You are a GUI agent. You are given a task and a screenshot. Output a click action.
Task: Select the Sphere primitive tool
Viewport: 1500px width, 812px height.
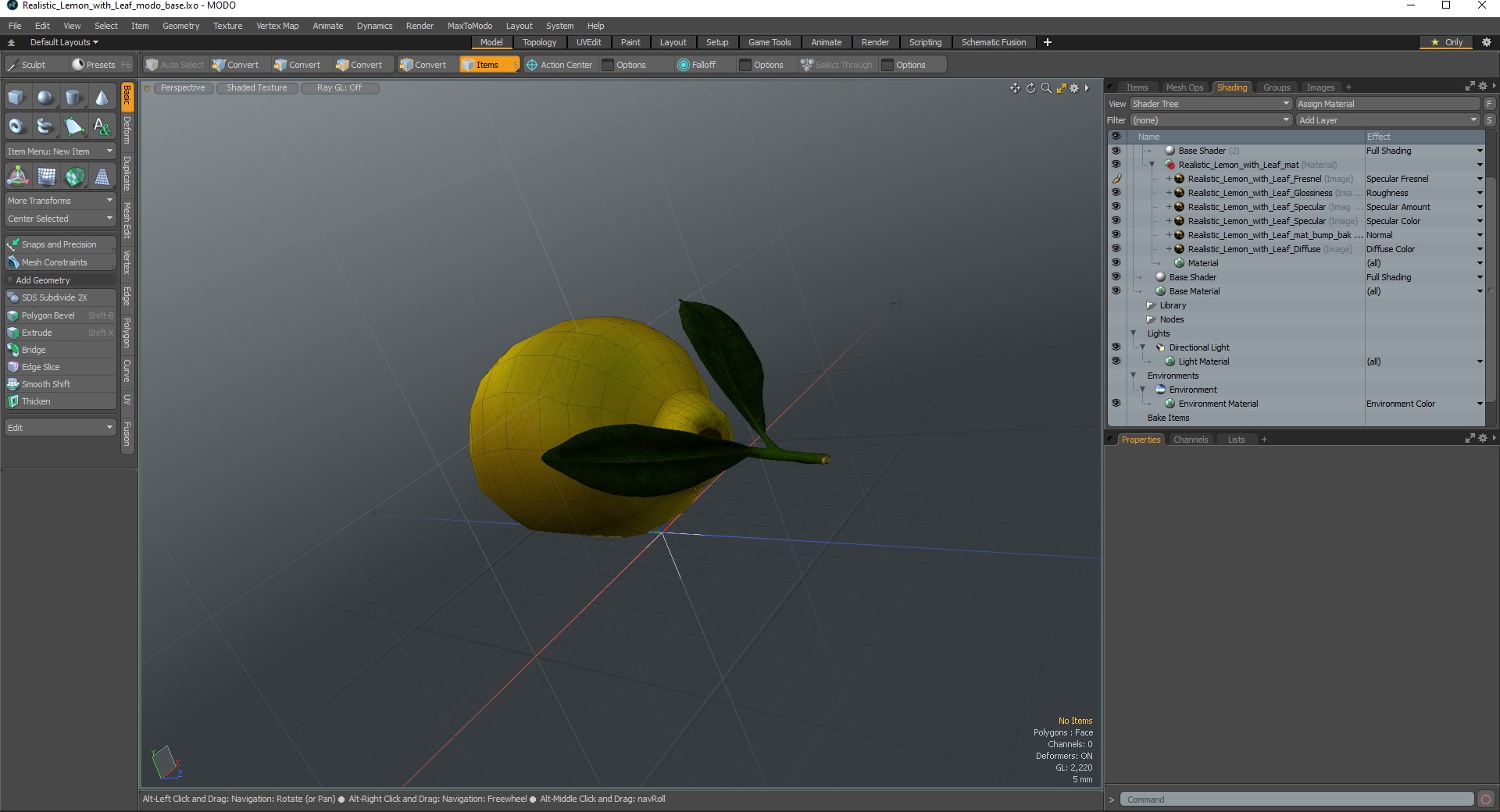[45, 98]
